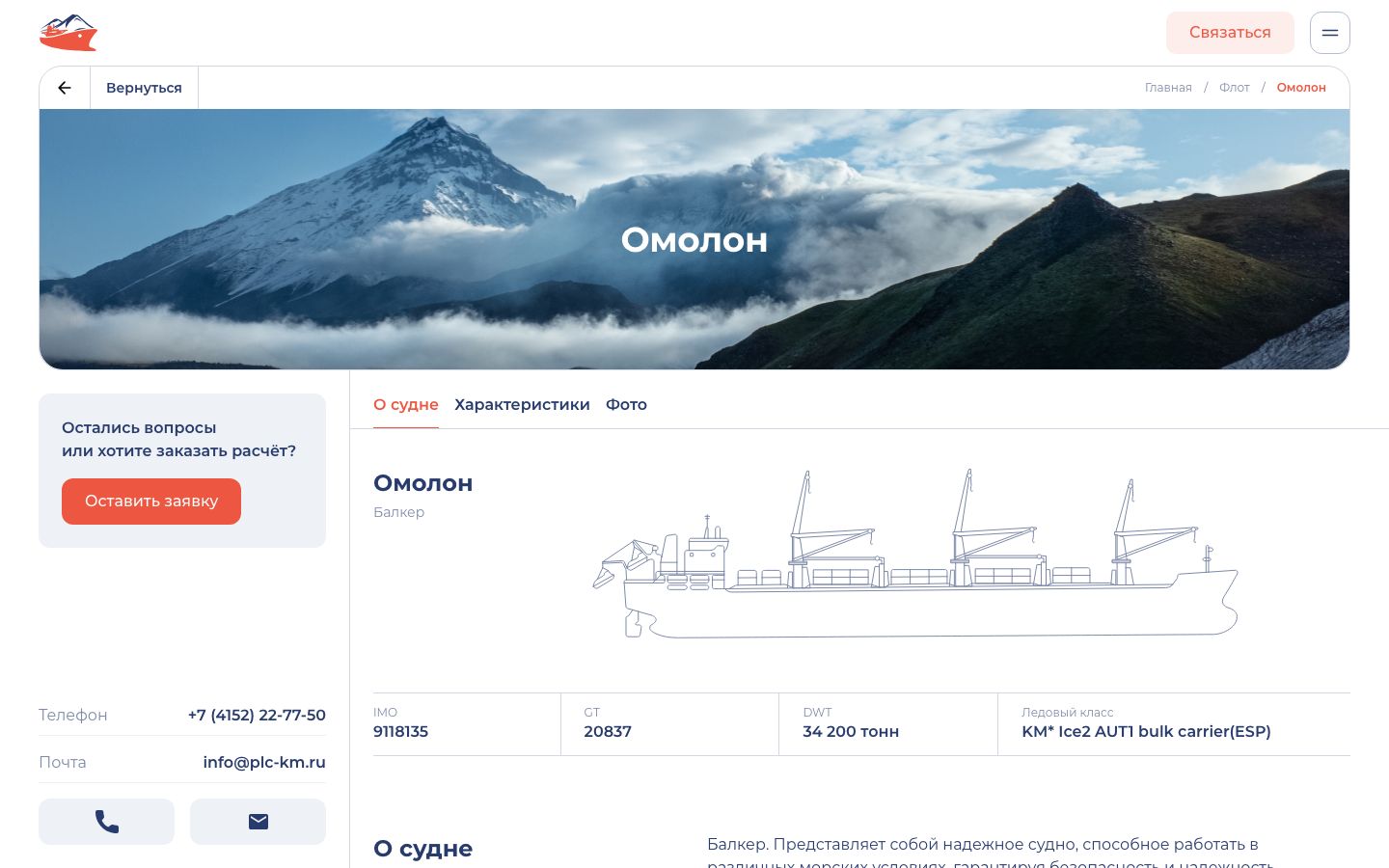This screenshot has width=1389, height=868.
Task: Open Главная breadcrumb link
Action: pyautogui.click(x=1168, y=88)
